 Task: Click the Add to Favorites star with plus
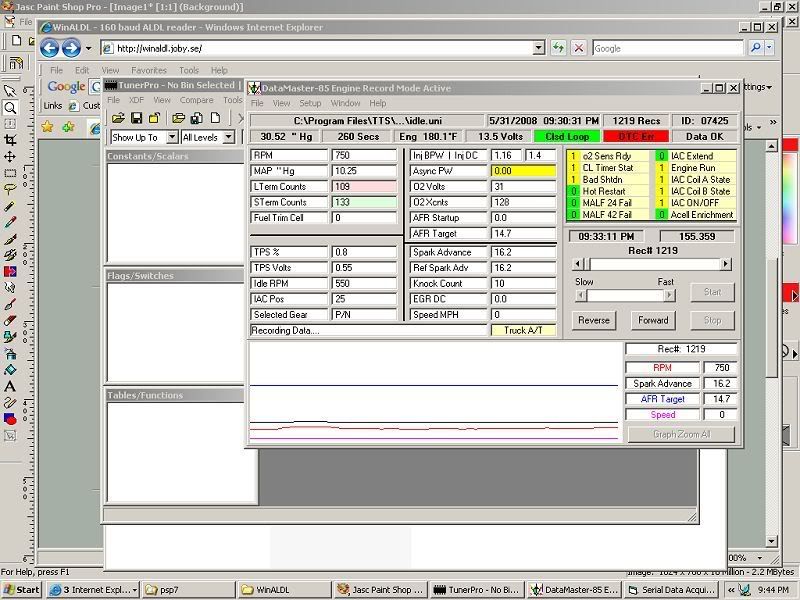(x=68, y=126)
